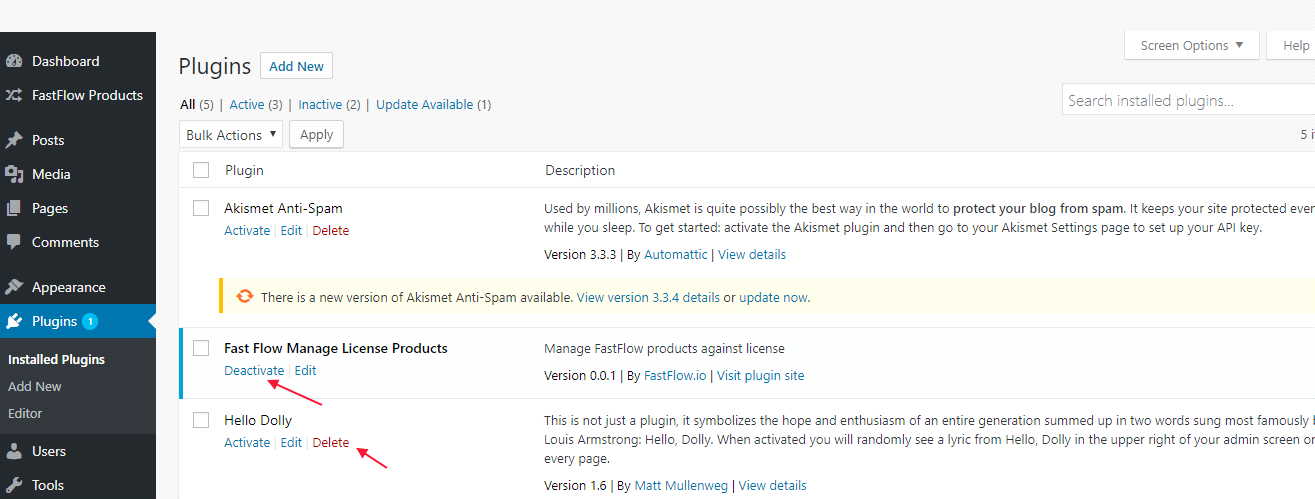Click the Add New plugin button
Viewport: 1315px width, 499px height.
point(296,66)
